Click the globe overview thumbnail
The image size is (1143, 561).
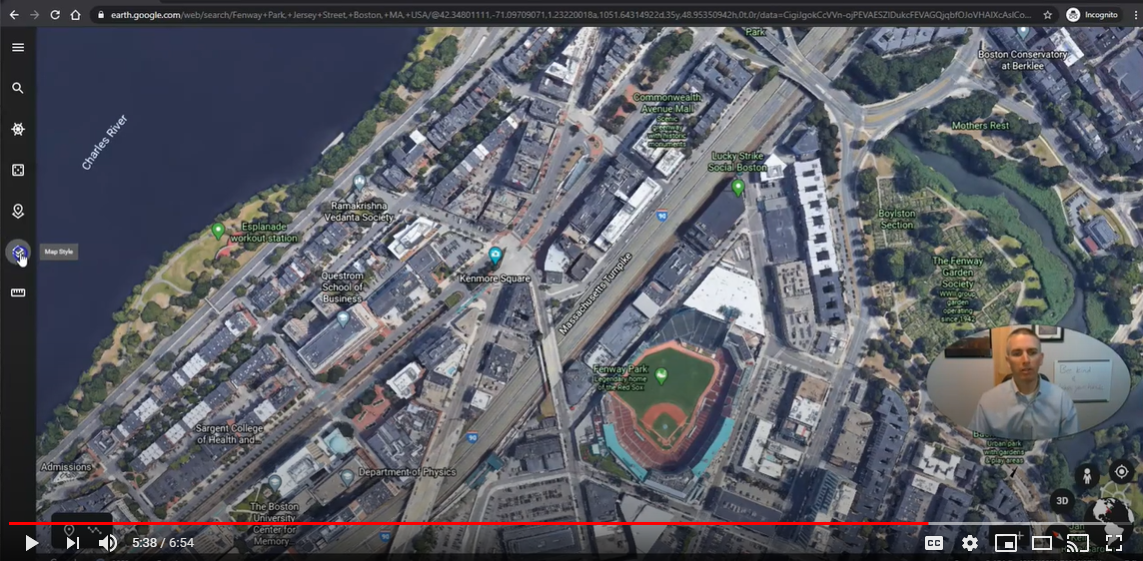pyautogui.click(x=1110, y=515)
